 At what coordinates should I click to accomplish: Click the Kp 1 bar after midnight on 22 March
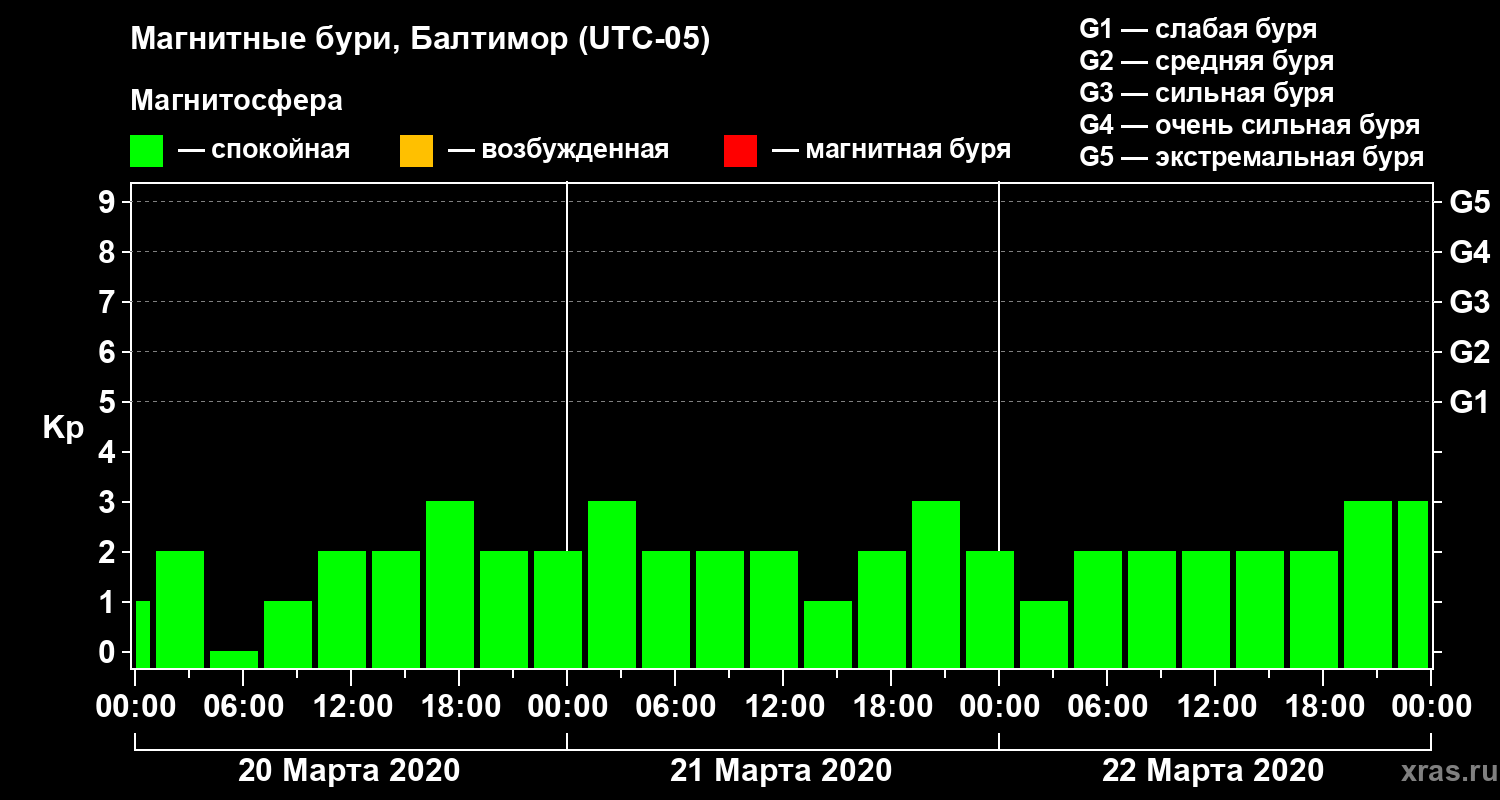(1044, 634)
